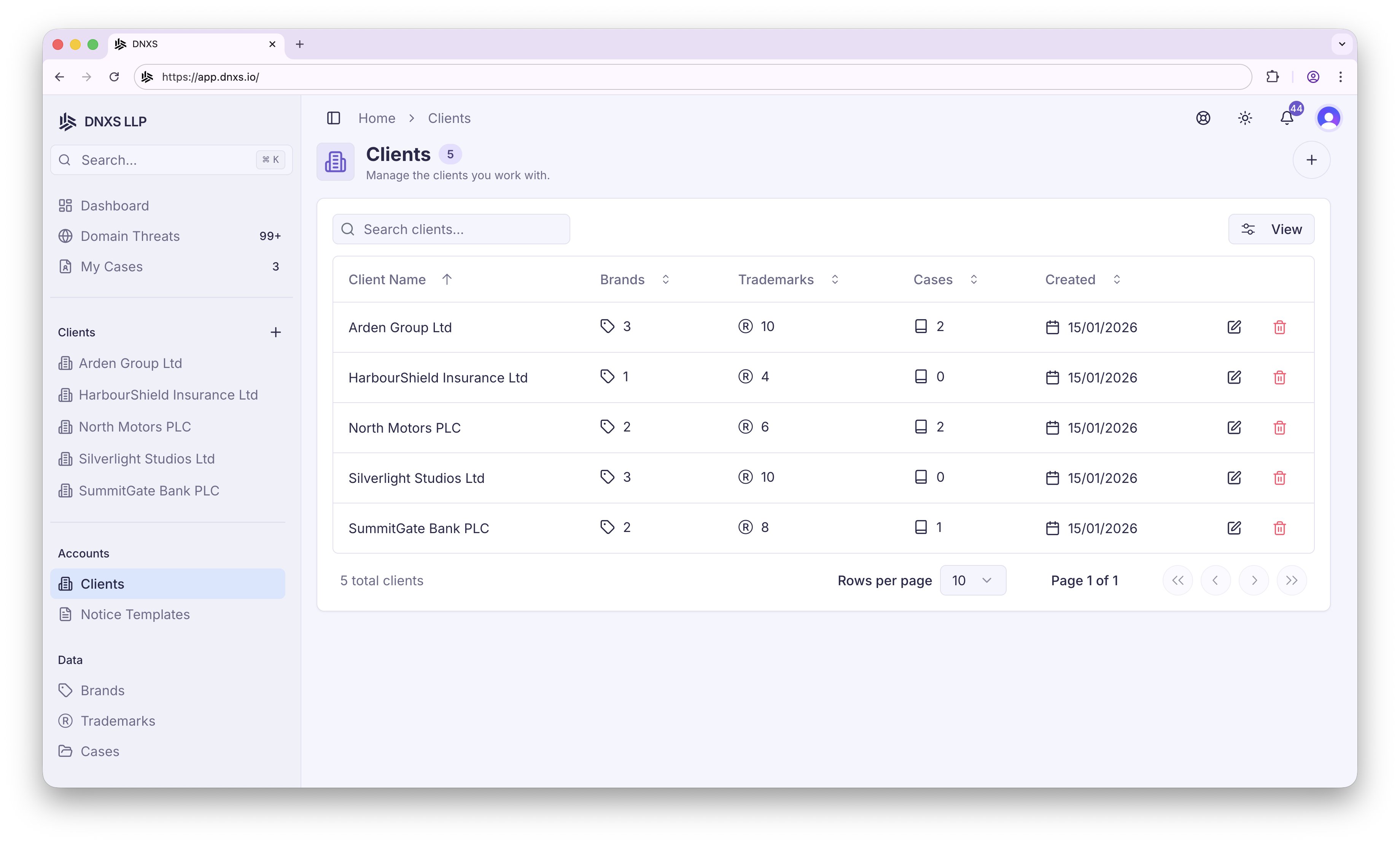Delete the North Motors PLC client

point(1279,428)
